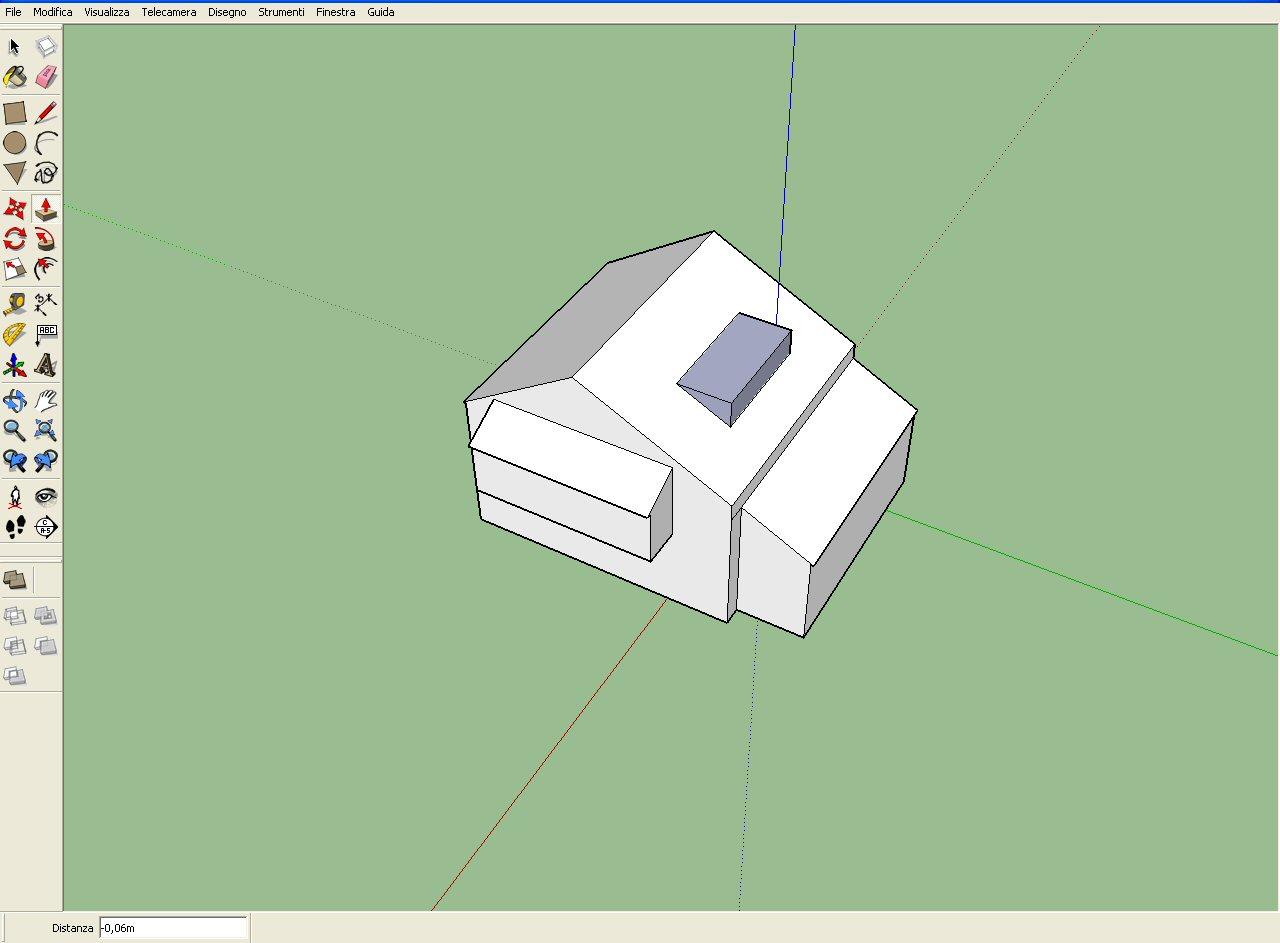
Task: Select the Tape Measure tool
Action: pyautogui.click(x=15, y=304)
